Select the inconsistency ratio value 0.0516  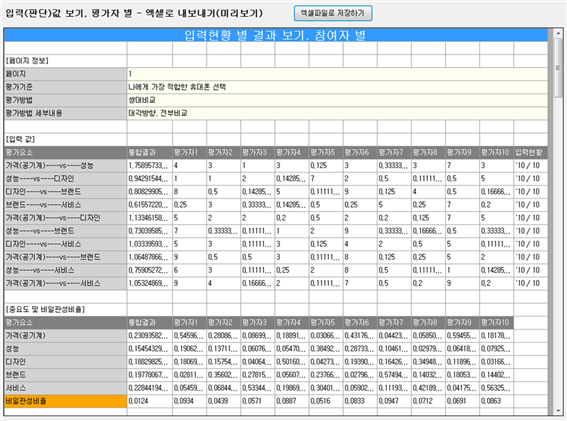326,401
